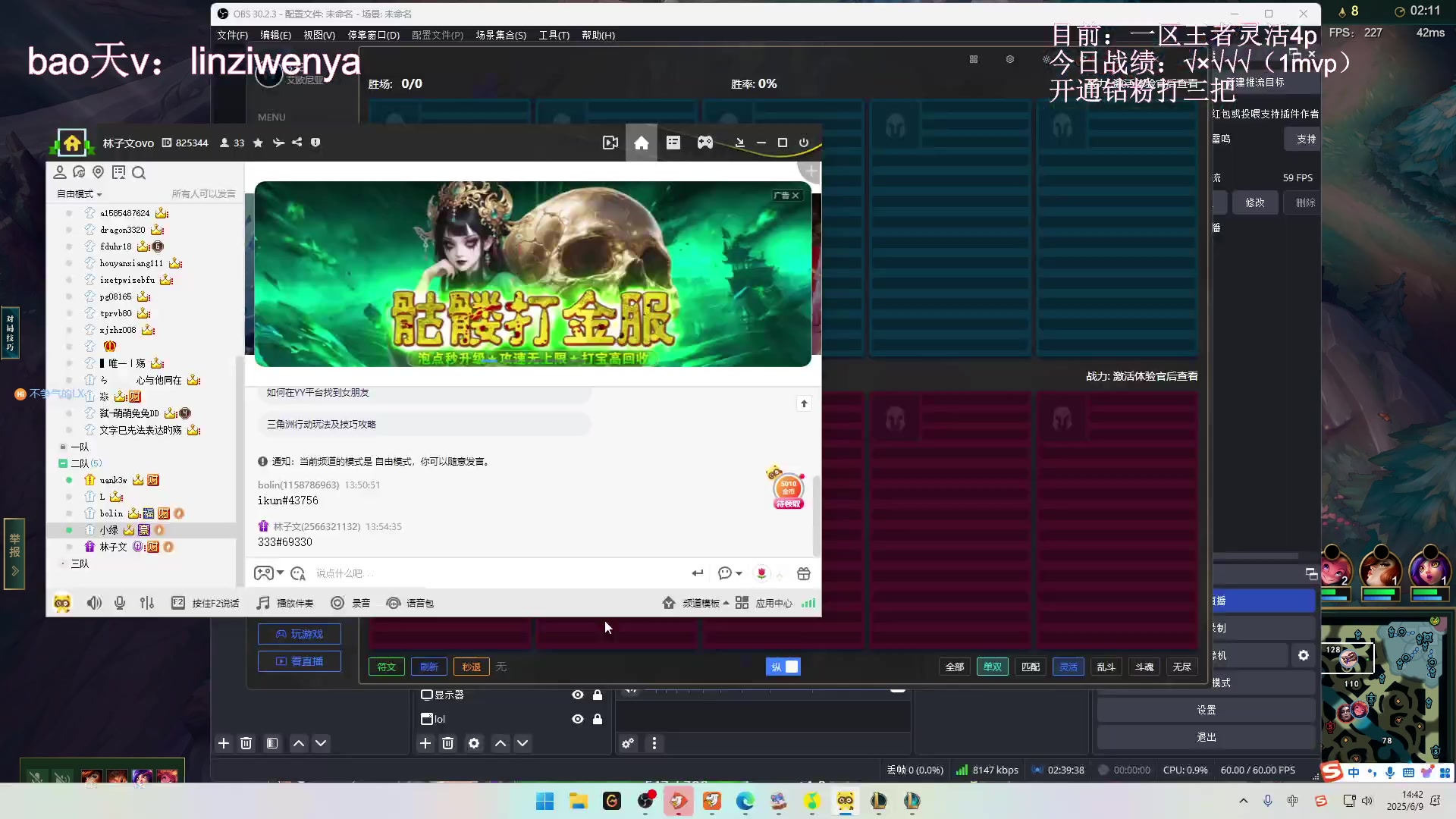This screenshot has width=1456, height=819.
Task: Open the OBS virtual camera settings gear
Action: [1304, 655]
